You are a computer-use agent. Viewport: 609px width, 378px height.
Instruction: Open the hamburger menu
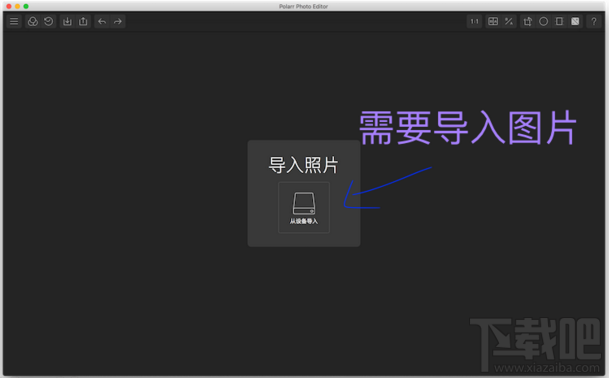(14, 21)
